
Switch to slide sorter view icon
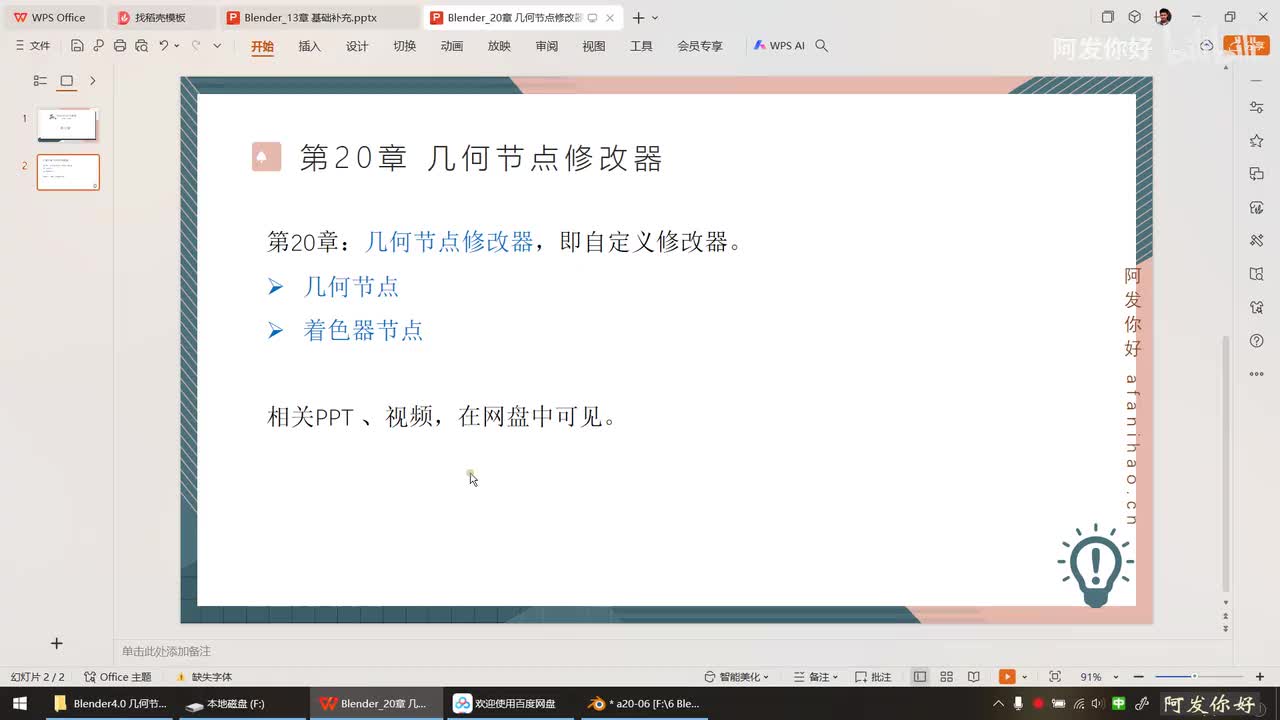(947, 677)
